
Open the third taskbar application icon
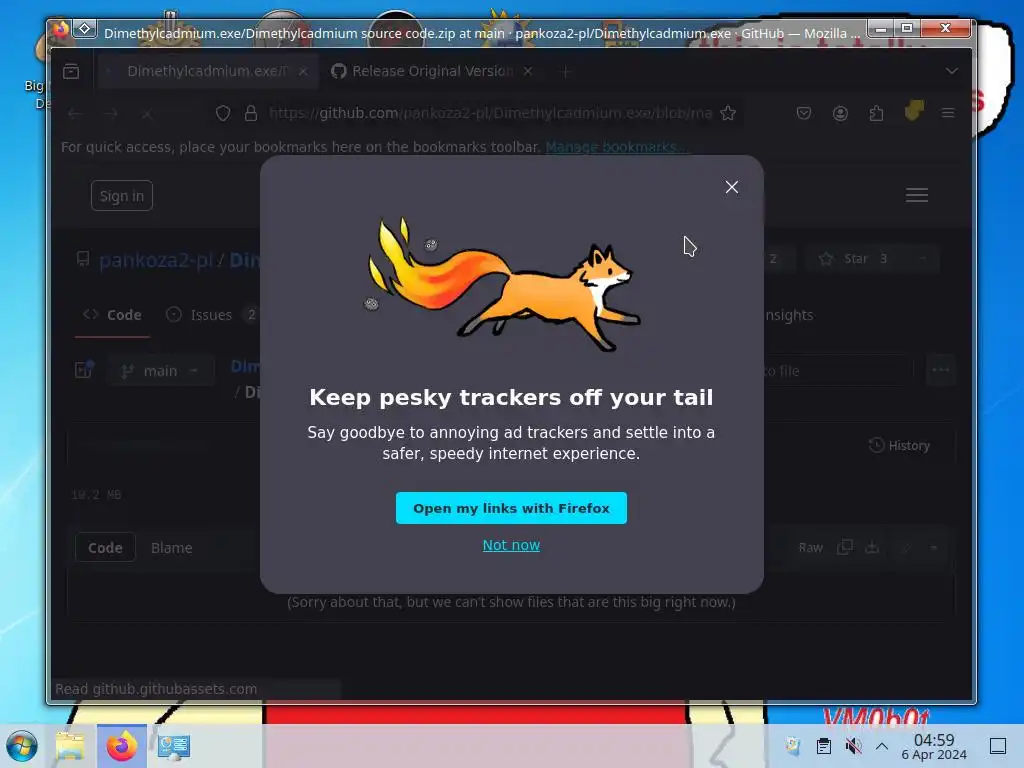(x=174, y=746)
